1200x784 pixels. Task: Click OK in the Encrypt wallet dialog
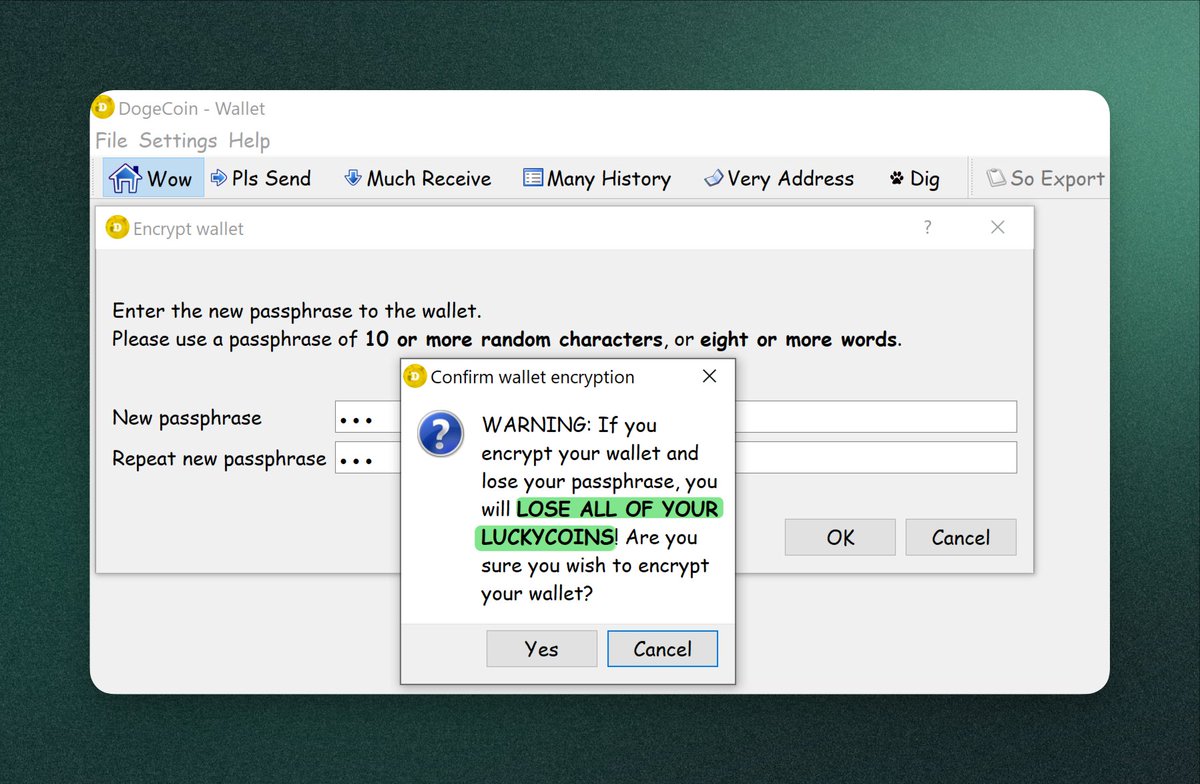coord(840,537)
